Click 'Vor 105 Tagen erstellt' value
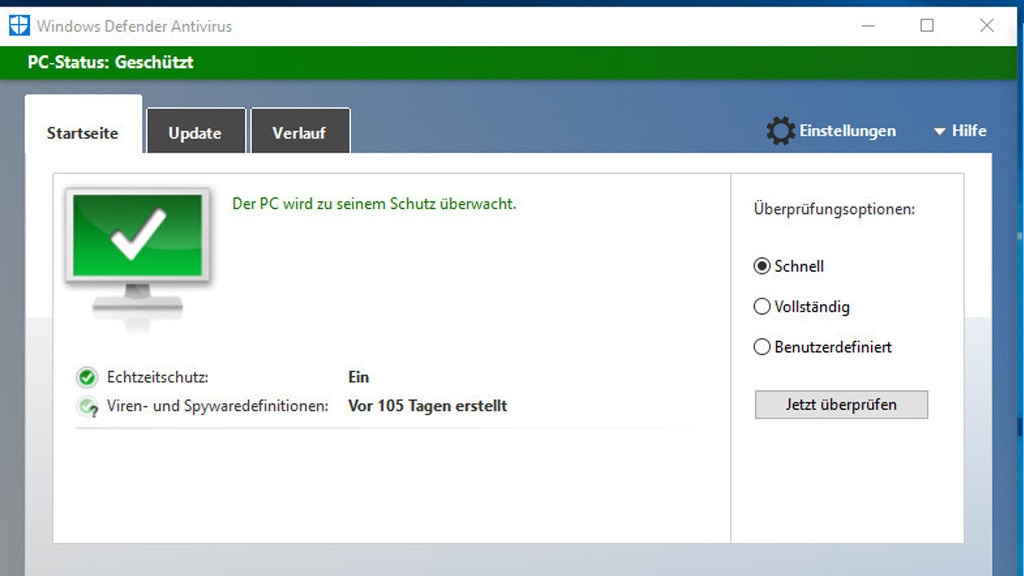Image resolution: width=1024 pixels, height=576 pixels. [428, 406]
